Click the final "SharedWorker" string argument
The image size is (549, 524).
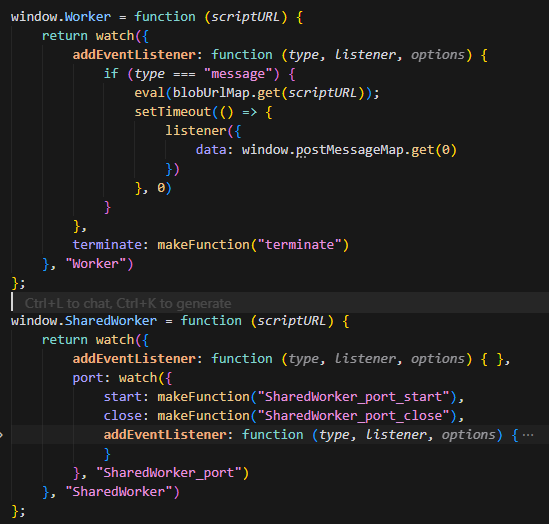[119, 491]
